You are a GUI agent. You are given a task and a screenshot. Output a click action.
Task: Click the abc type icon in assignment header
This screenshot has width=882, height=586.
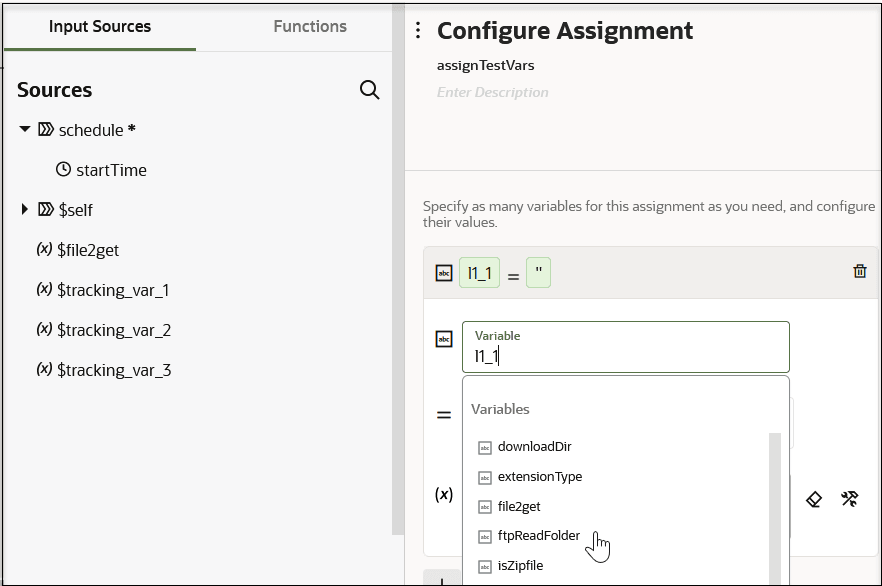[444, 273]
